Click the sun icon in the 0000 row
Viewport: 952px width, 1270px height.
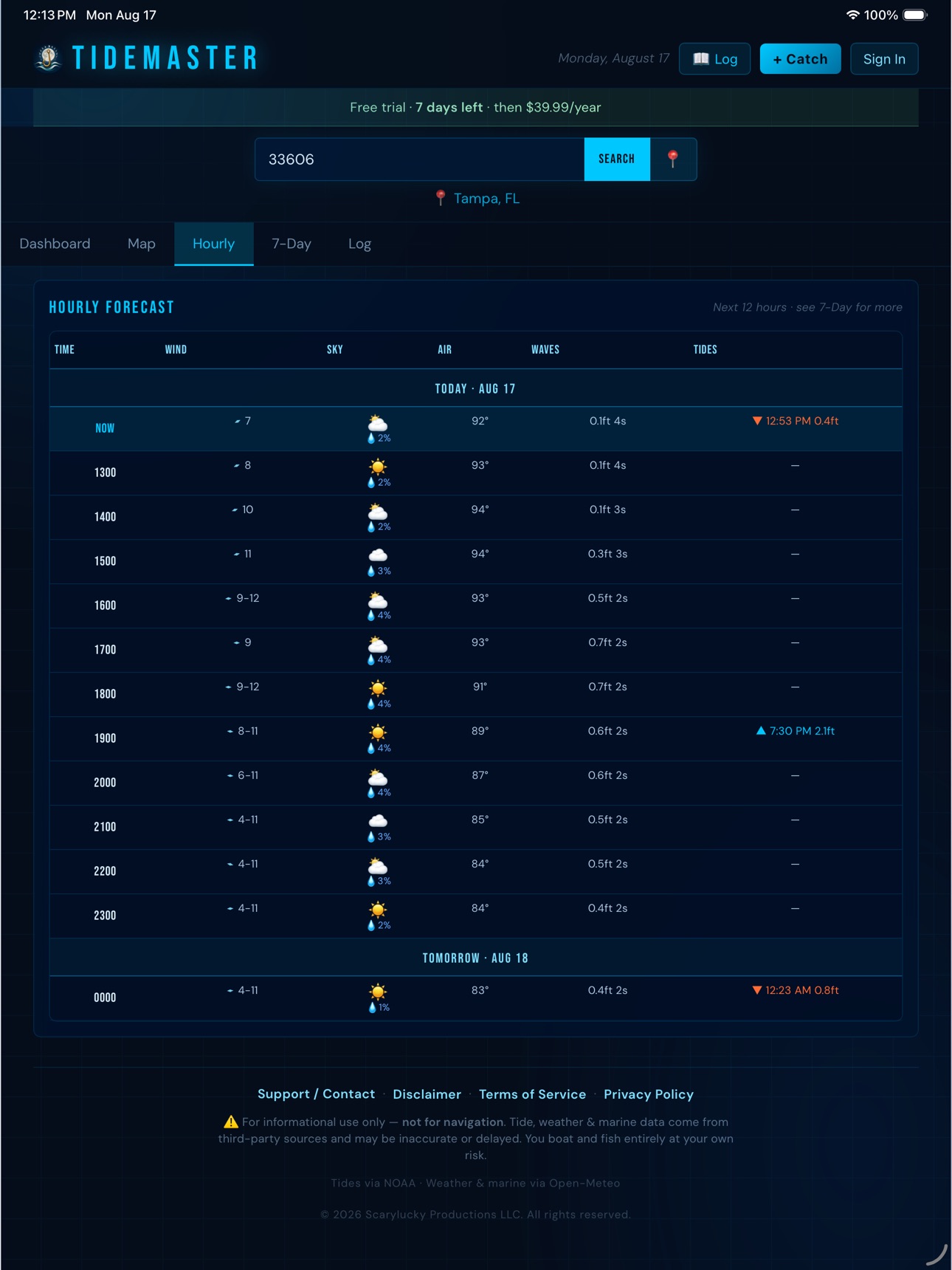pos(378,992)
